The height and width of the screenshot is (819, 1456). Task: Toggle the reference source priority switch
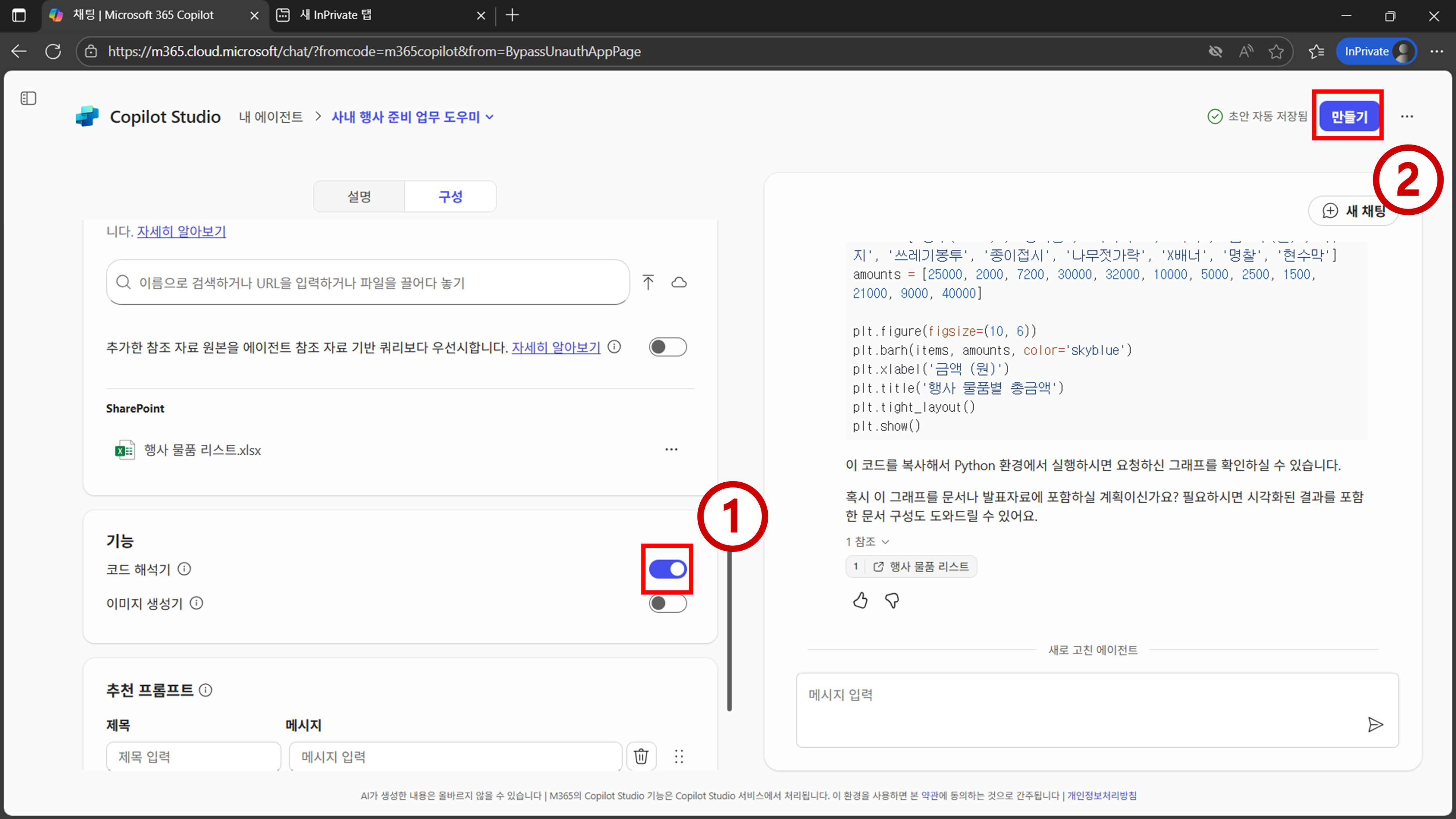(668, 347)
